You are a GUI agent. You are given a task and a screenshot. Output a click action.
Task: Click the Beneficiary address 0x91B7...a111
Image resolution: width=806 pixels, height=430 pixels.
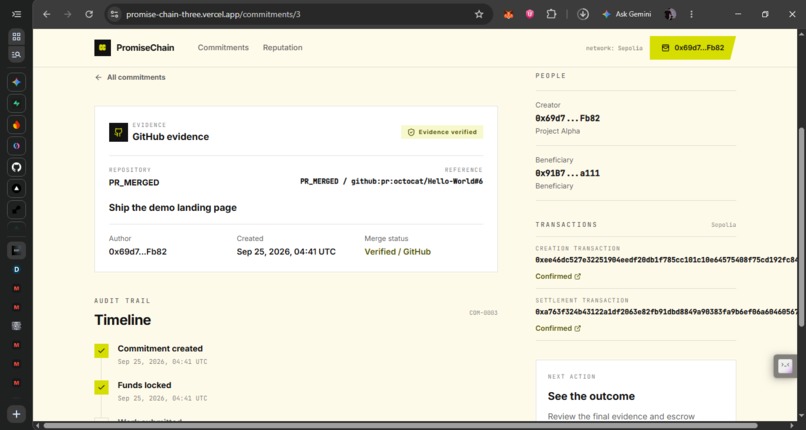[x=567, y=173]
